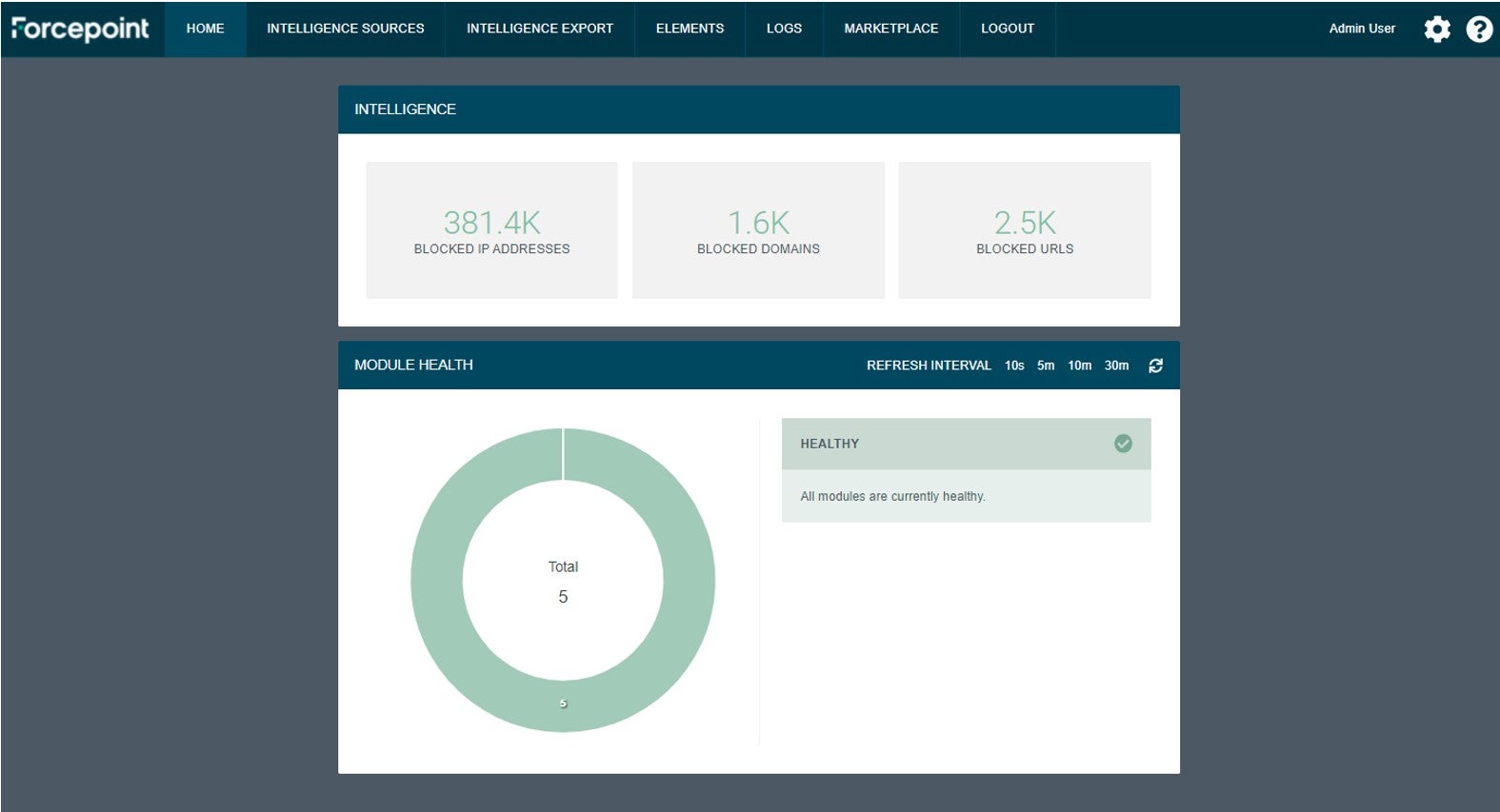Go to the Intelligence Export tab
This screenshot has height=812, width=1500.
click(539, 29)
